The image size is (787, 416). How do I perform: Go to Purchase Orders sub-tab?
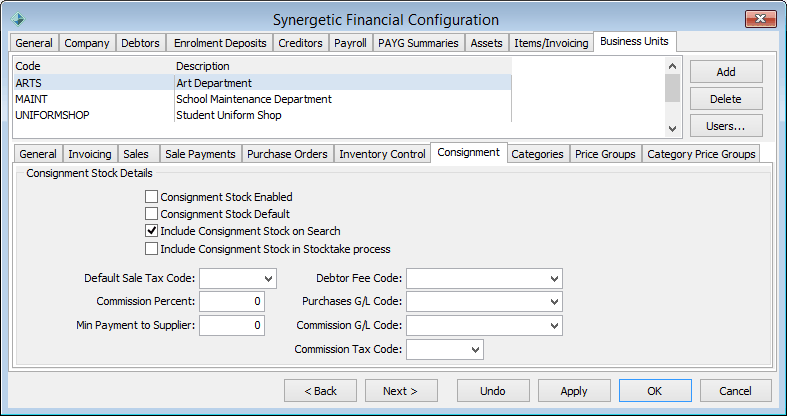click(x=287, y=154)
